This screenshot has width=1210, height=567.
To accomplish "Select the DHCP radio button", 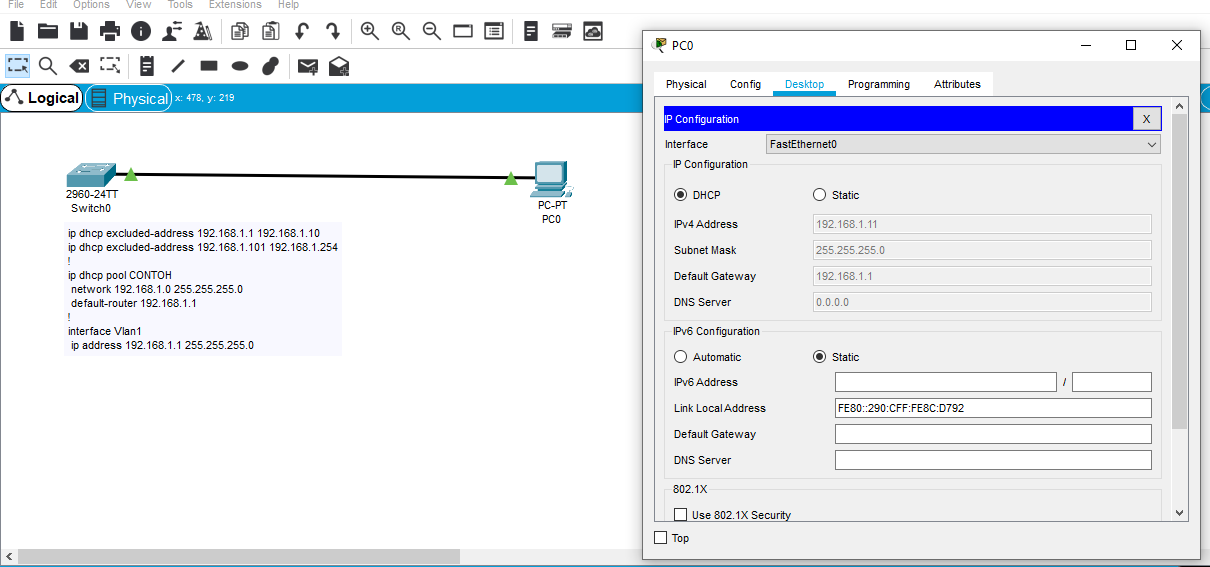I will click(681, 195).
